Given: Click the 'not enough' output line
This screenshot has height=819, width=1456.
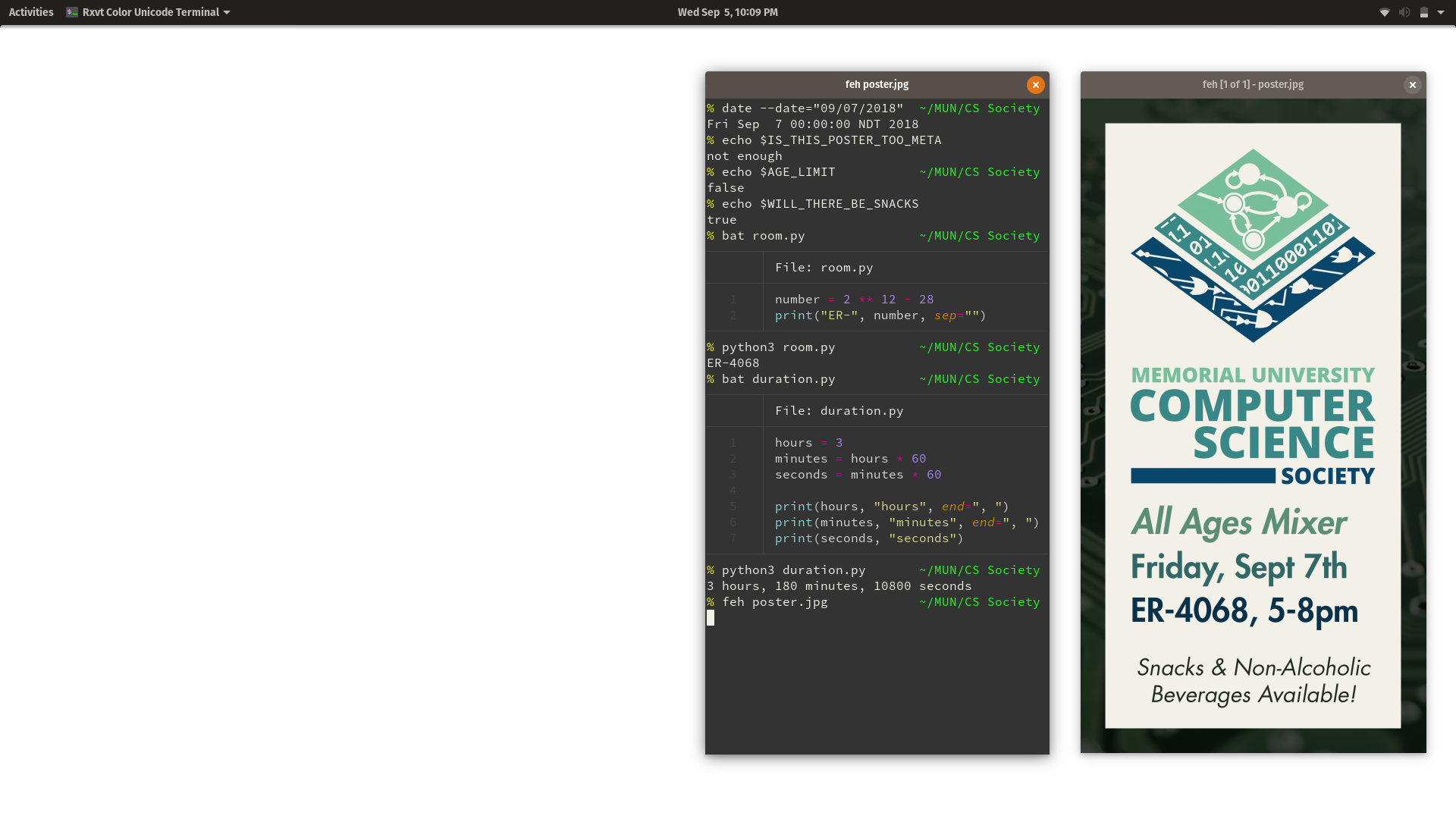Looking at the screenshot, I should click(x=744, y=156).
